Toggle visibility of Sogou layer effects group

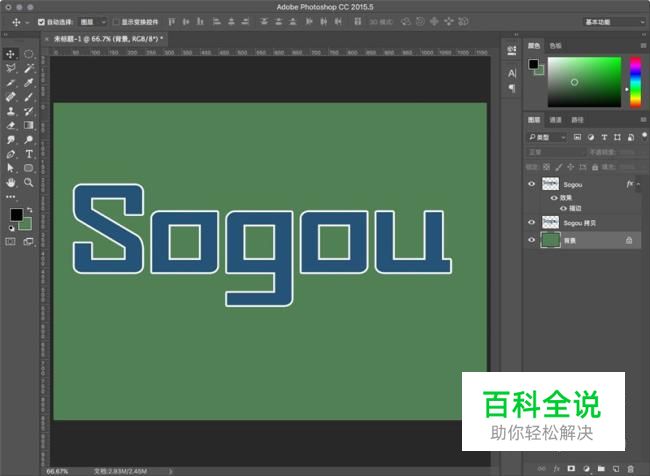[553, 198]
